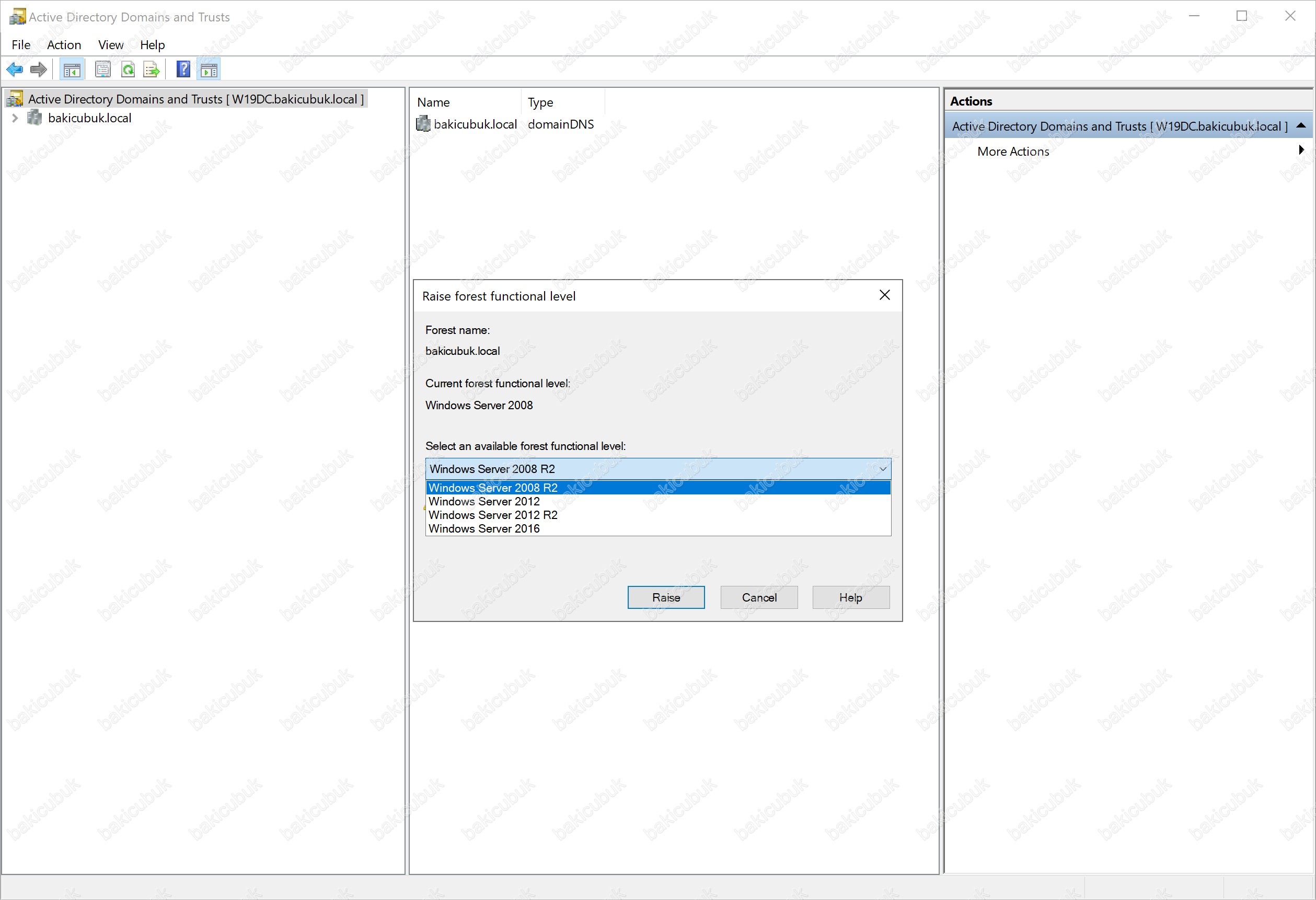Select the root Active Directory Domains and Trusts node
This screenshot has height=900, width=1316.
click(196, 99)
